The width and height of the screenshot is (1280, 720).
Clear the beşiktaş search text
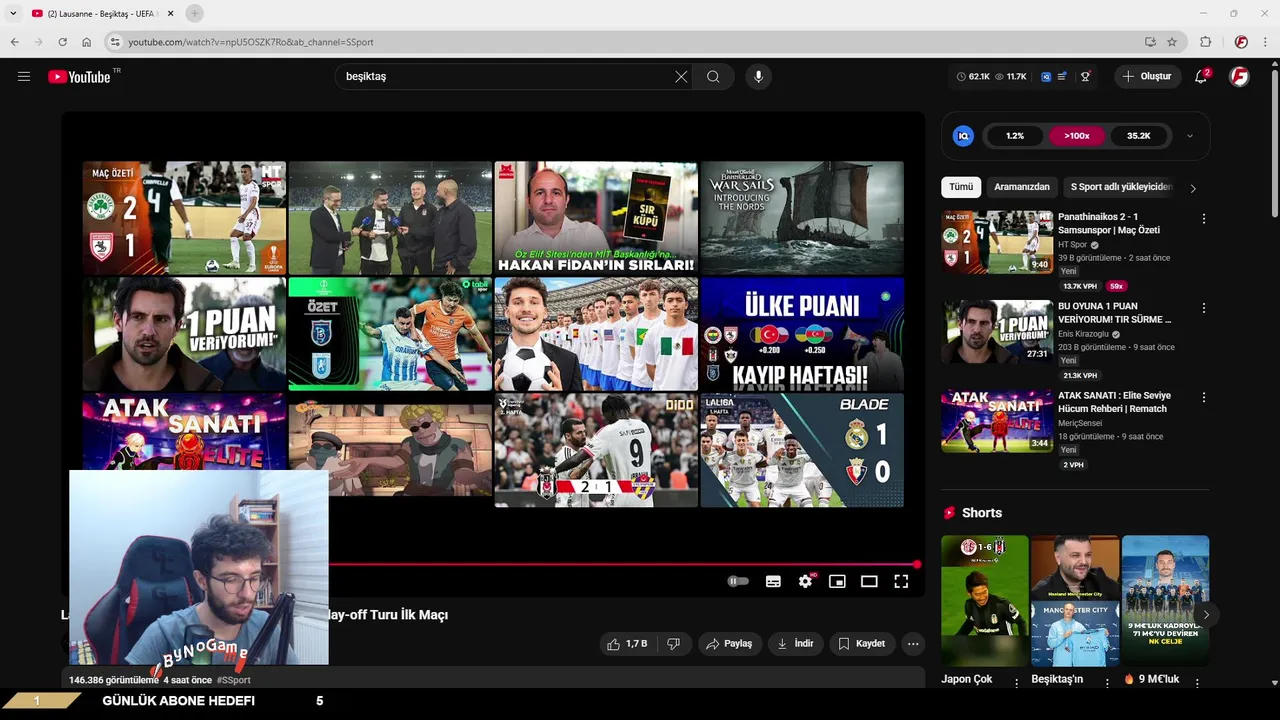point(681,77)
